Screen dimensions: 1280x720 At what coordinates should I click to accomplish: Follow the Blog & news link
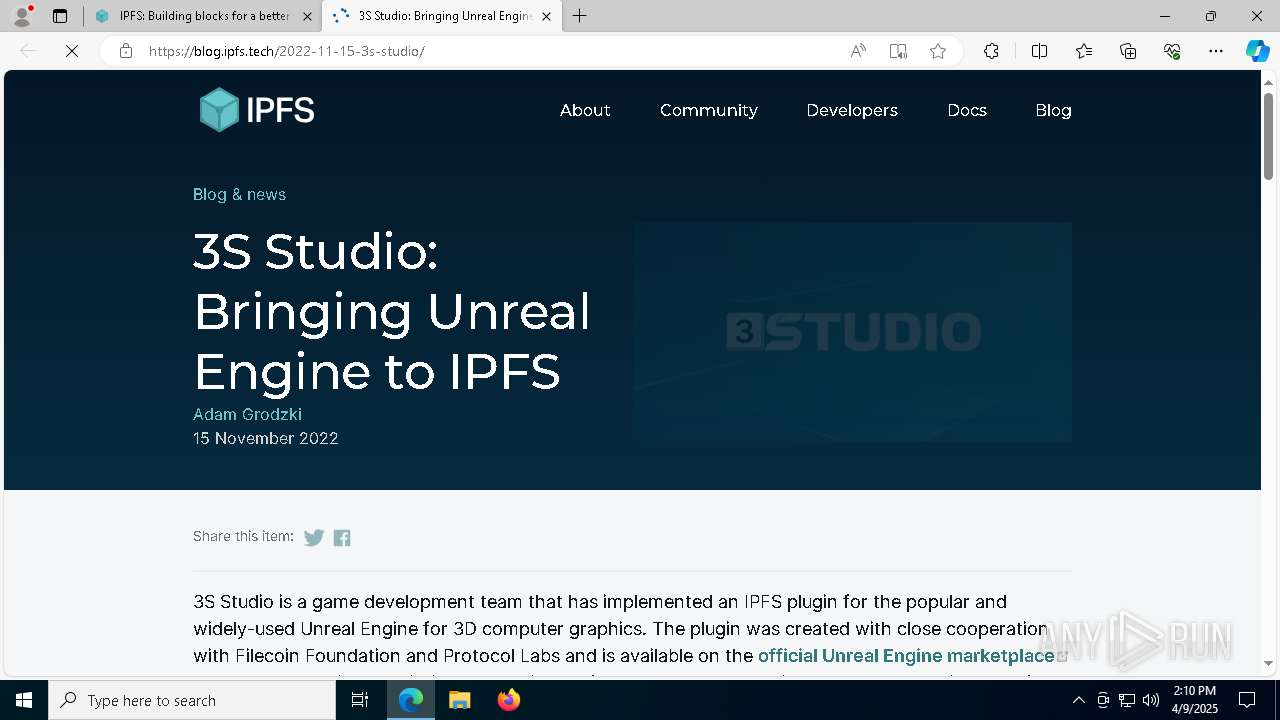click(x=239, y=194)
